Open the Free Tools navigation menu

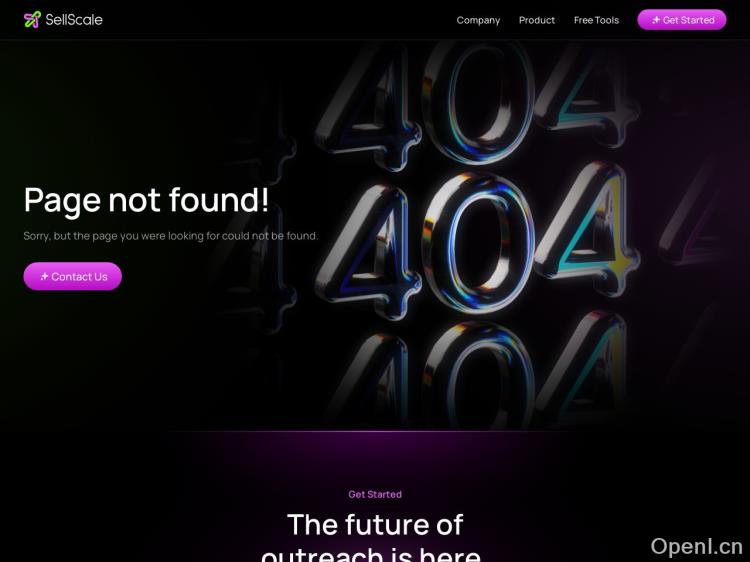pos(596,20)
